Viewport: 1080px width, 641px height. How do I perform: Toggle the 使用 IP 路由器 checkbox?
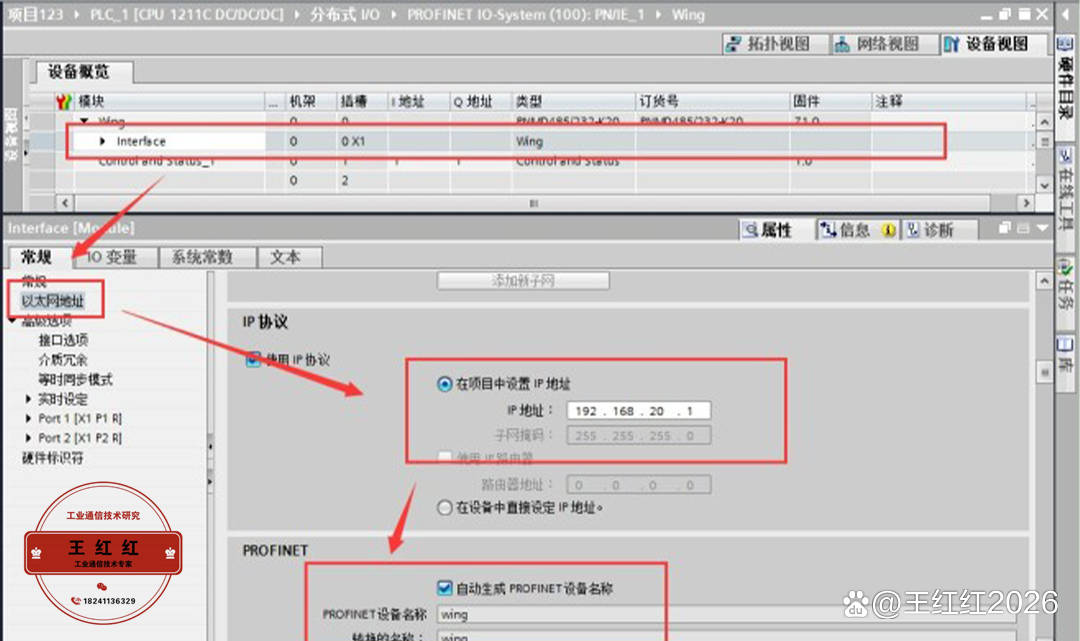click(445, 458)
